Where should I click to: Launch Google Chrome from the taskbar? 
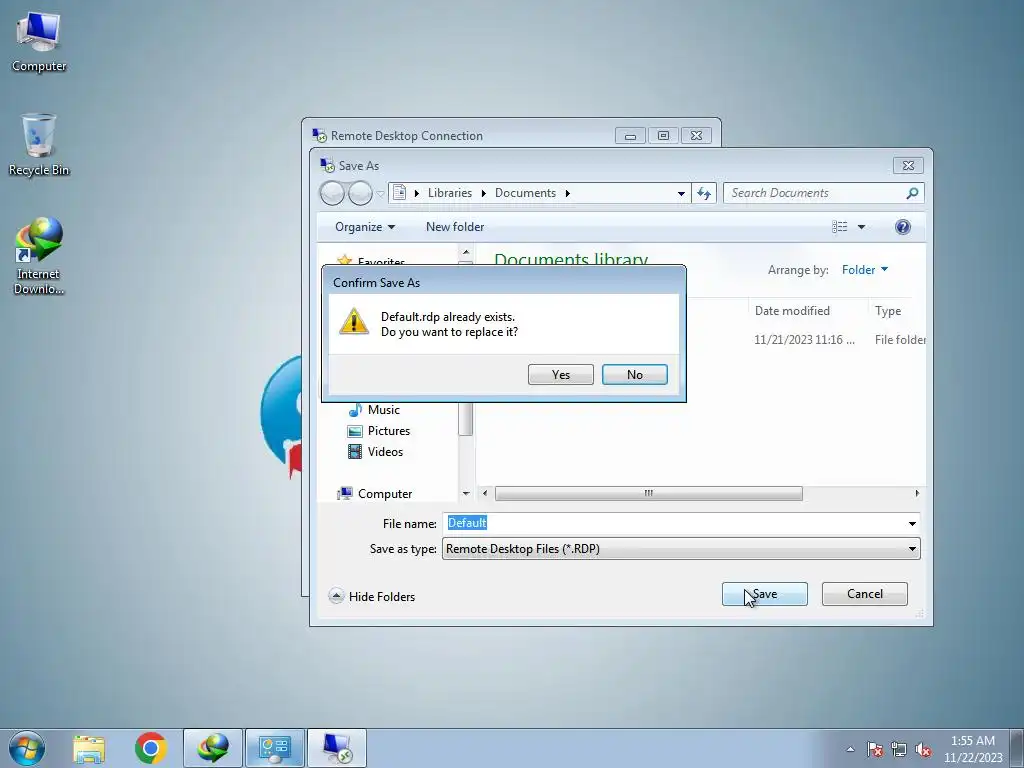point(151,748)
